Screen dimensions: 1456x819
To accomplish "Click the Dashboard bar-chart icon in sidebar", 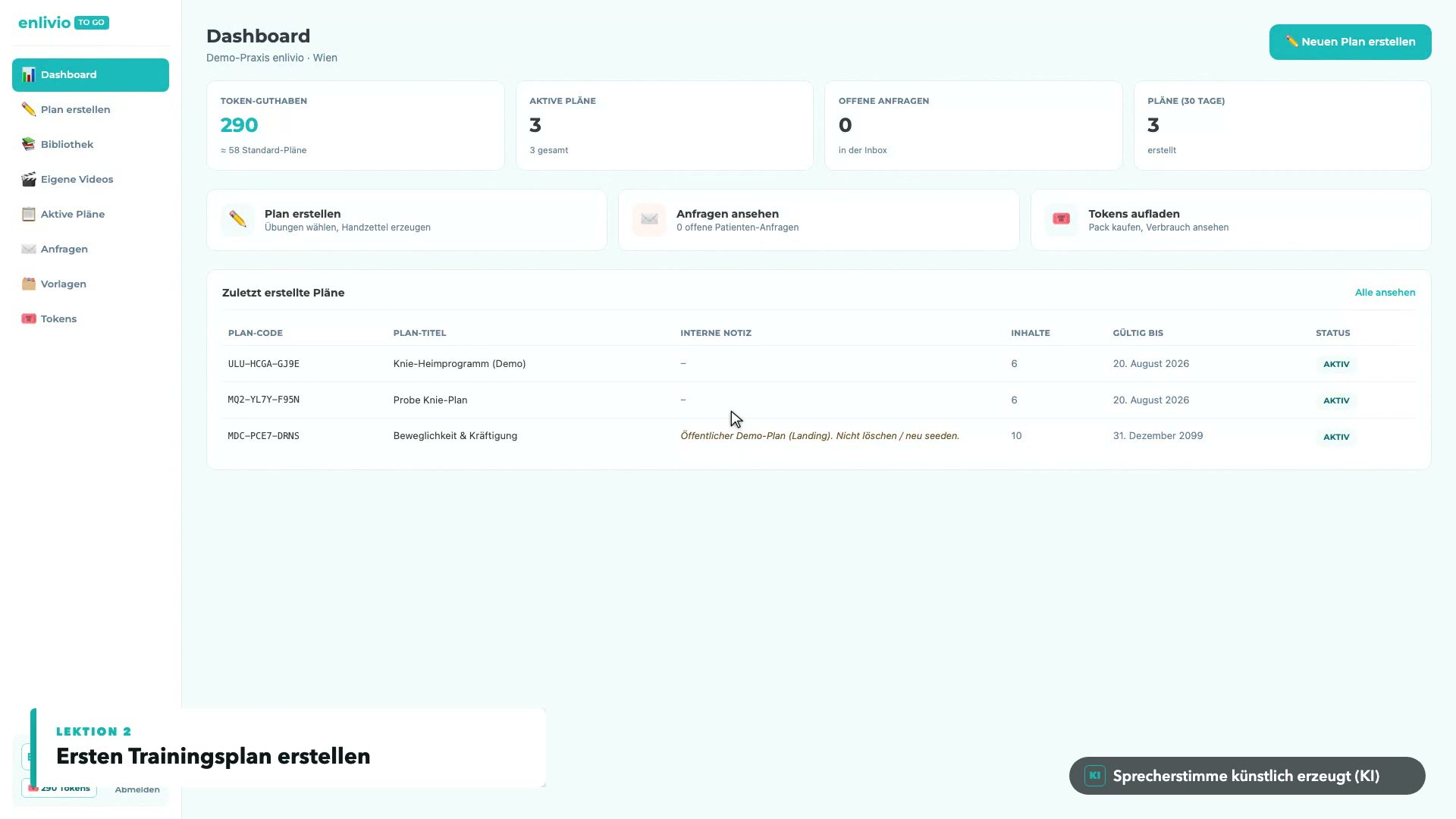I will click(28, 74).
